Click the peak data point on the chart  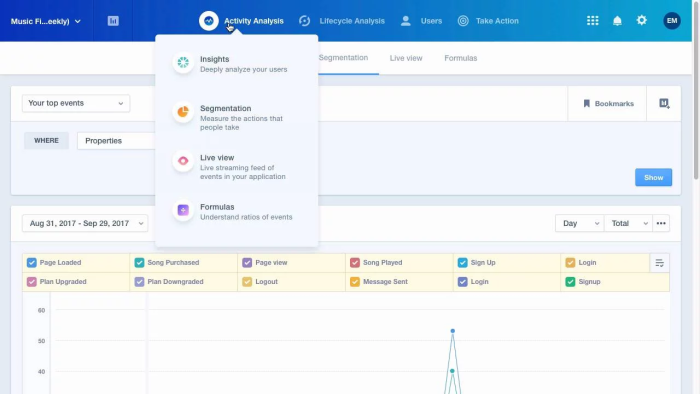[x=452, y=331]
